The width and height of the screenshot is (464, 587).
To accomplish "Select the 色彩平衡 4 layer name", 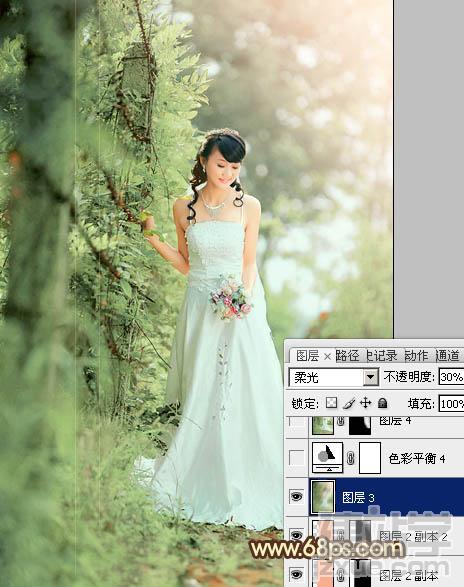I will [x=416, y=458].
